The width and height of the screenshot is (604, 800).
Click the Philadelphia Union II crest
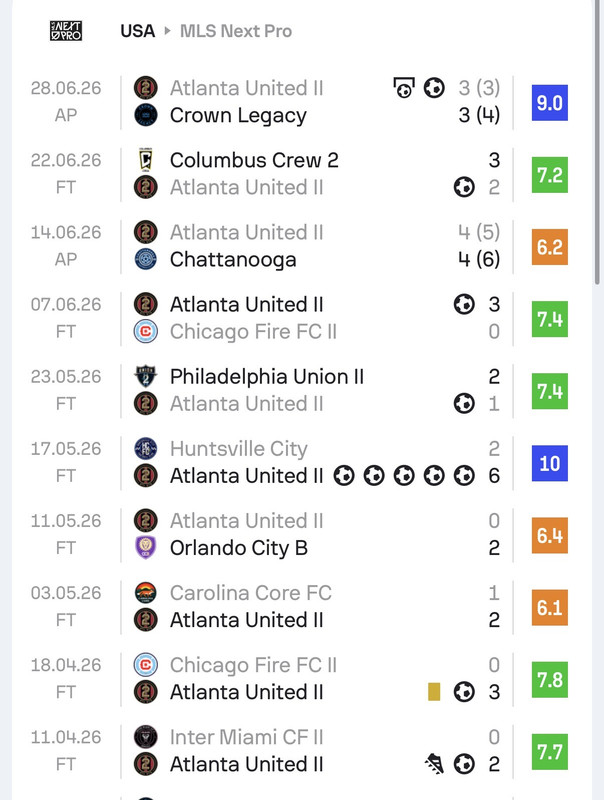145,377
